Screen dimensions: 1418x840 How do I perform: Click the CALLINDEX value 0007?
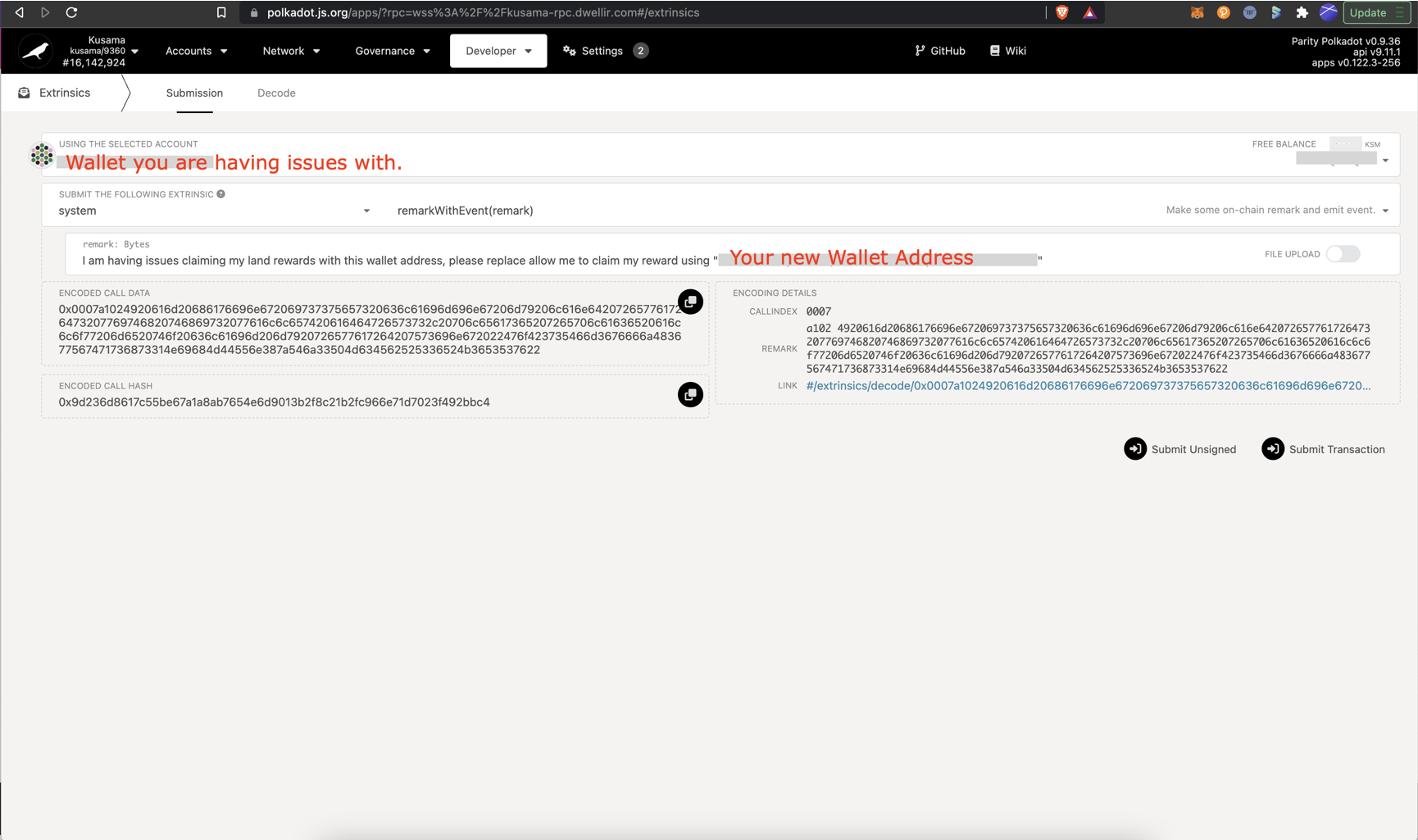[818, 311]
